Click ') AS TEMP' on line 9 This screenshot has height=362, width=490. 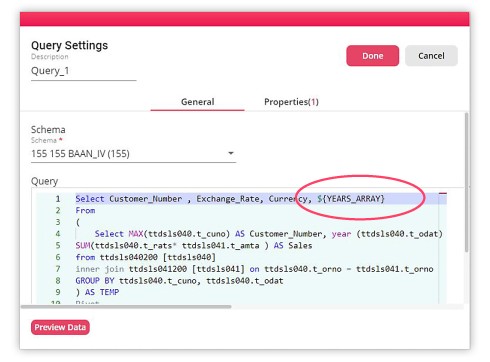coord(97,292)
